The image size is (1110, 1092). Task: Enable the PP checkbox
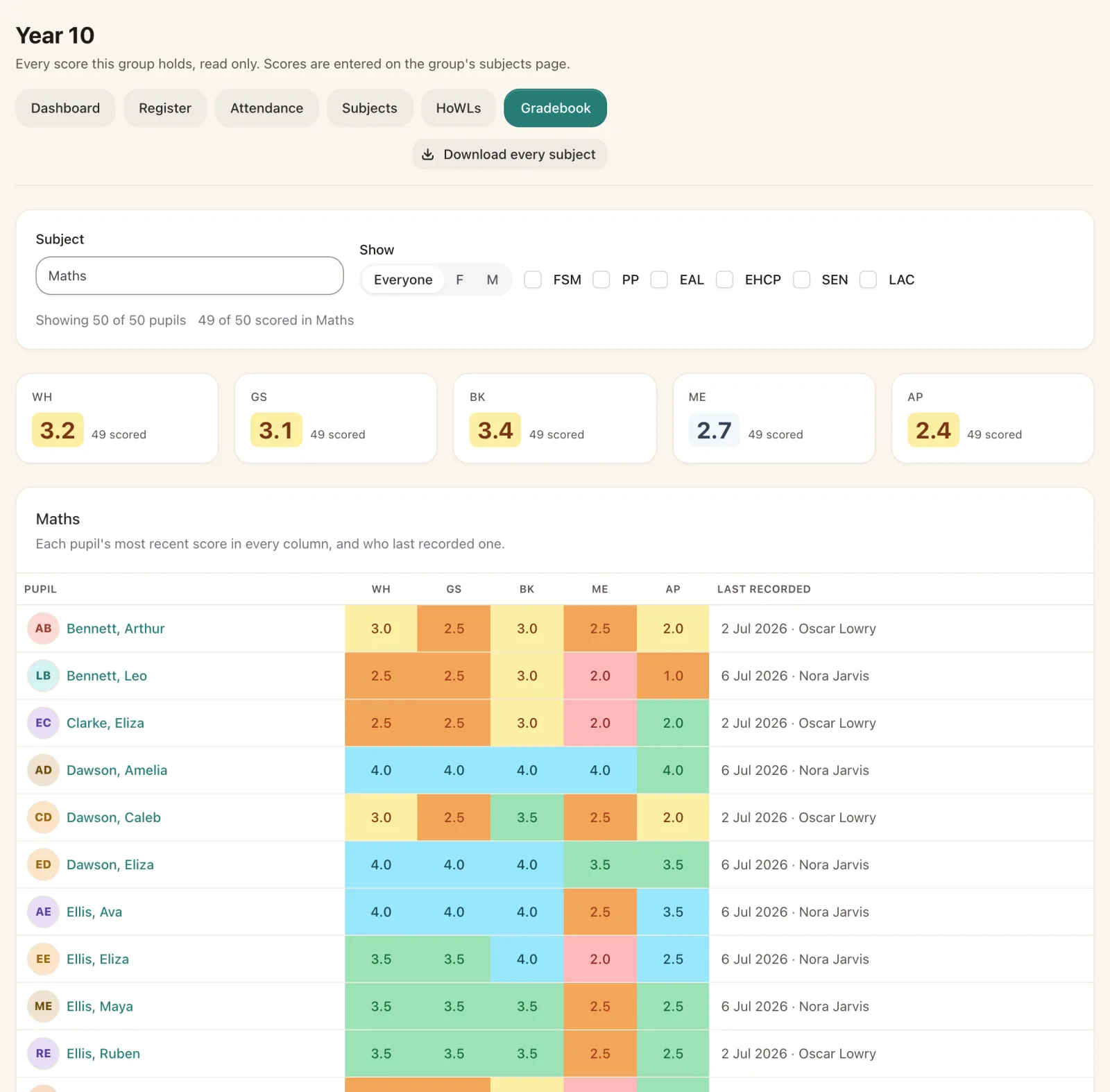(601, 280)
